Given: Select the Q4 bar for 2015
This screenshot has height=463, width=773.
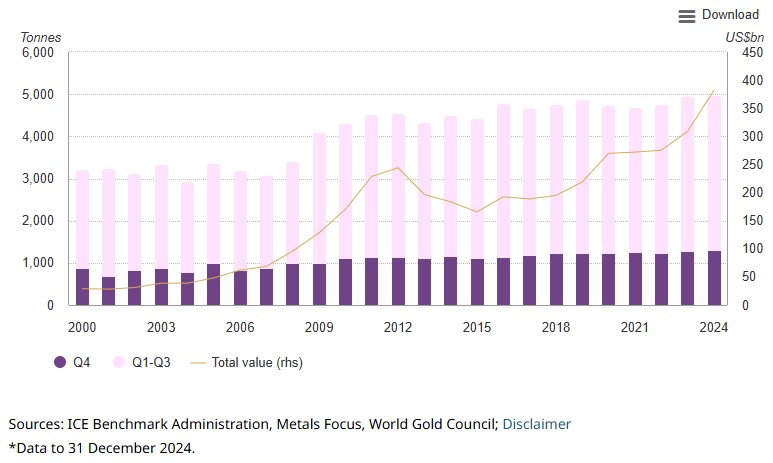Looking at the screenshot, I should [x=477, y=282].
